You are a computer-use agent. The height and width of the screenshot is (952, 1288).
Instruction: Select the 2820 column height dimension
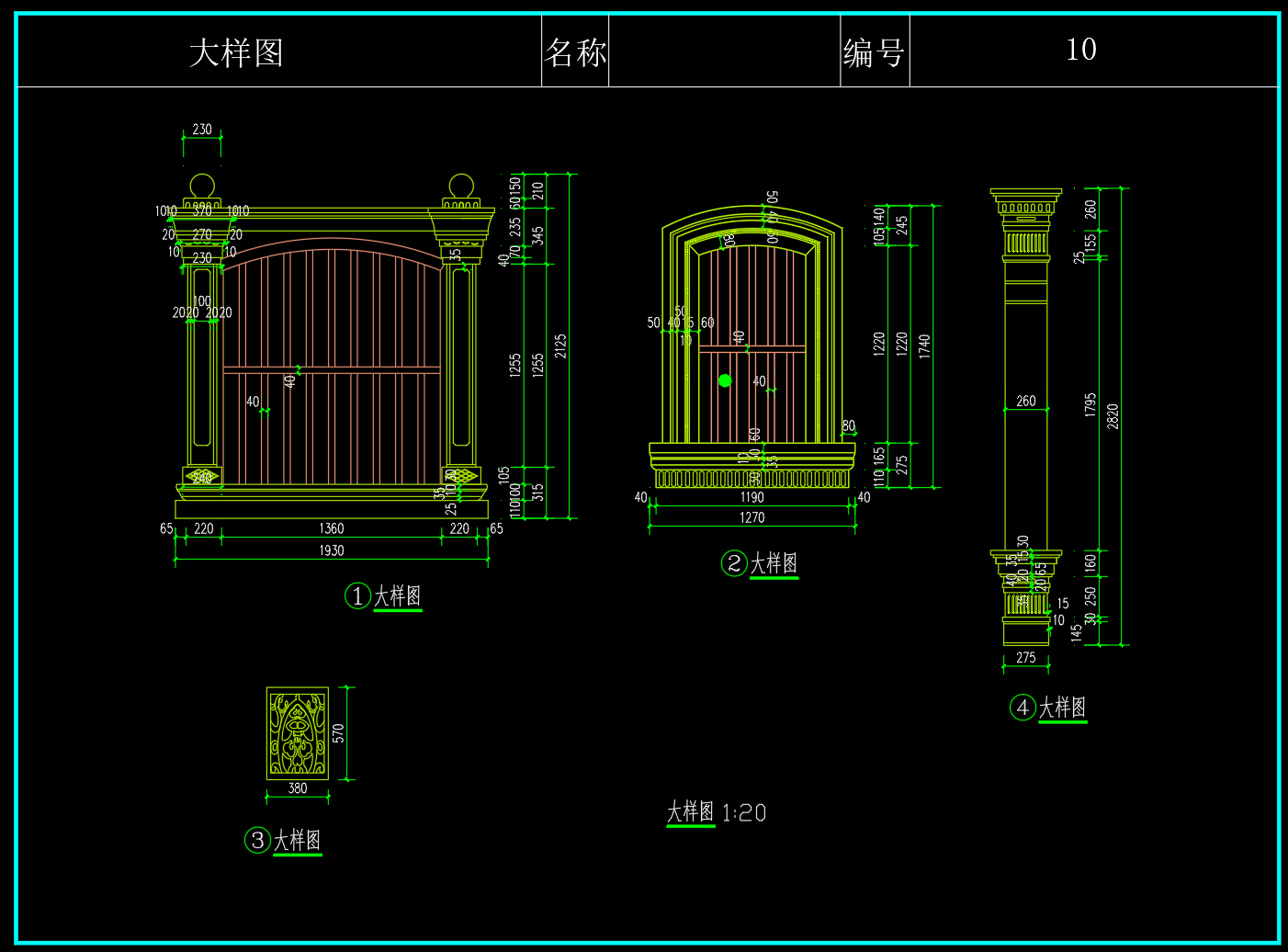pos(1113,416)
